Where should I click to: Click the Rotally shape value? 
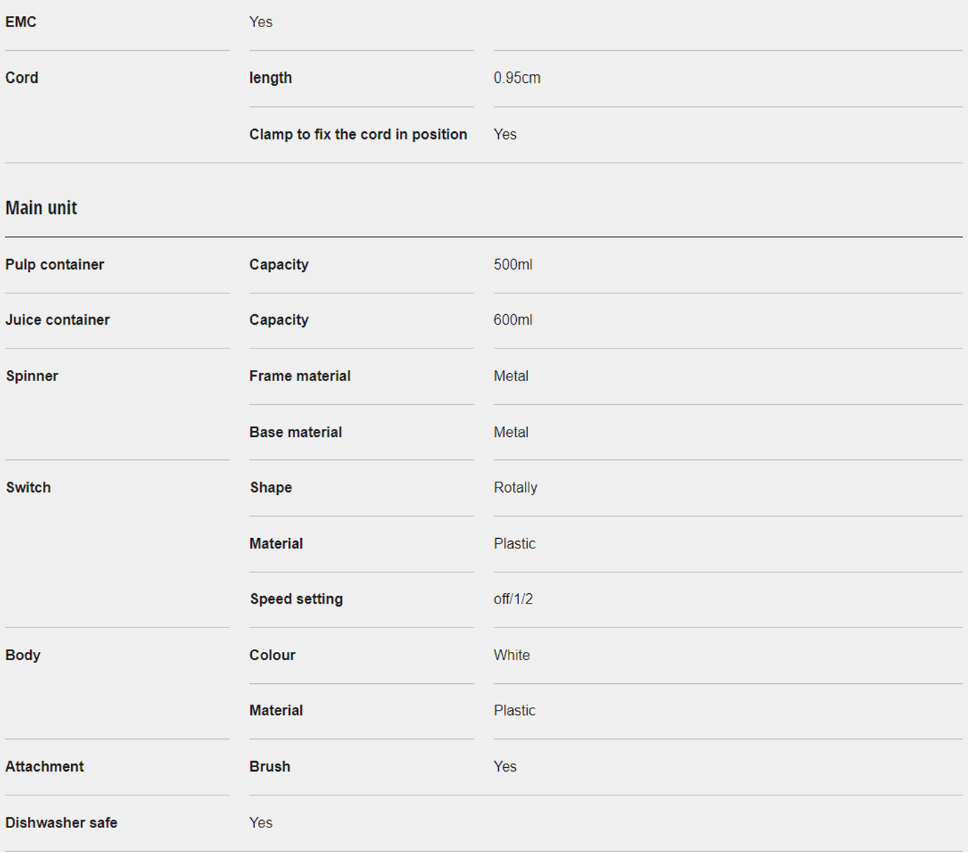515,488
